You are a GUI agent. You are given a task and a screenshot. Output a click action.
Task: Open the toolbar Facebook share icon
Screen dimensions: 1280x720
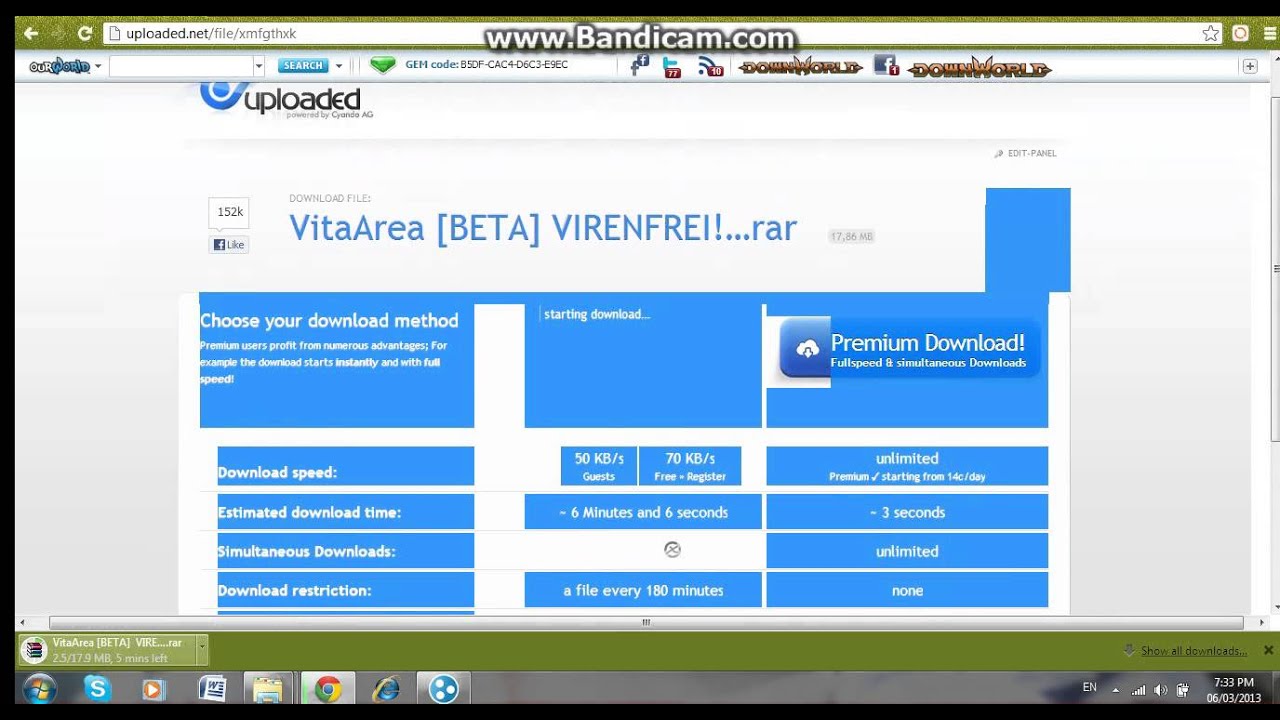click(640, 66)
